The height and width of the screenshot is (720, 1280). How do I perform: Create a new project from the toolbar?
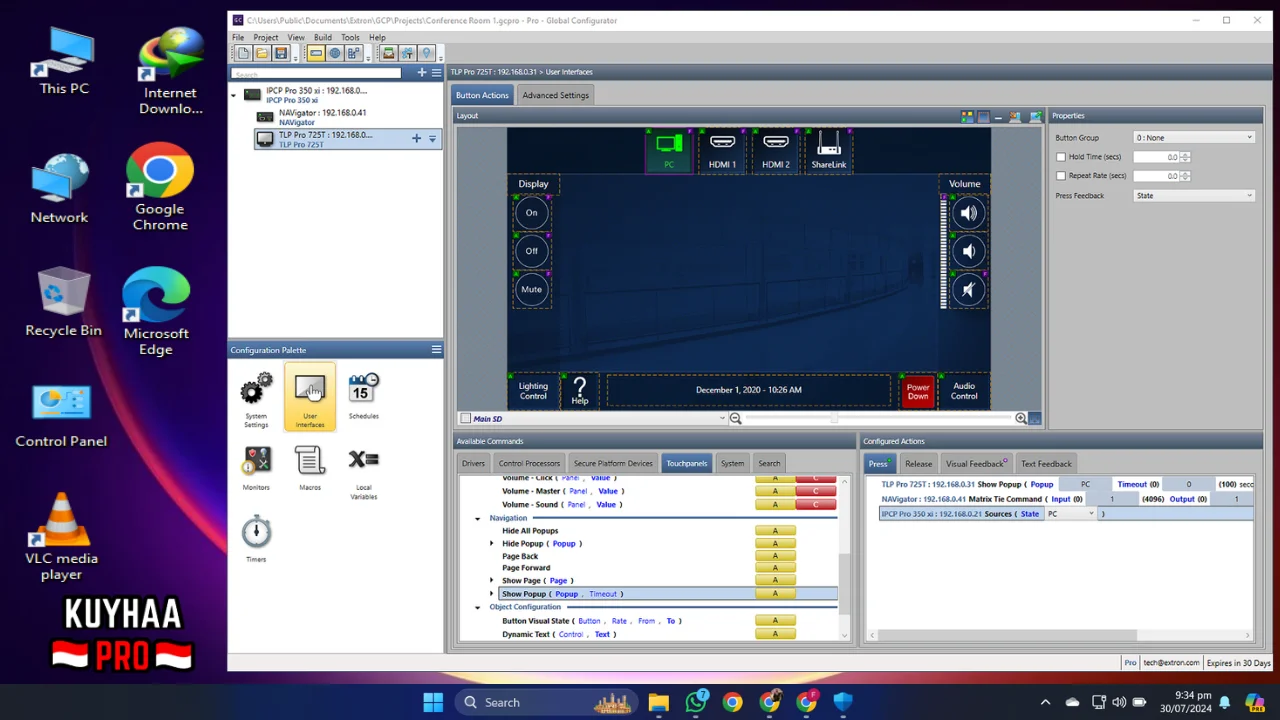[243, 53]
